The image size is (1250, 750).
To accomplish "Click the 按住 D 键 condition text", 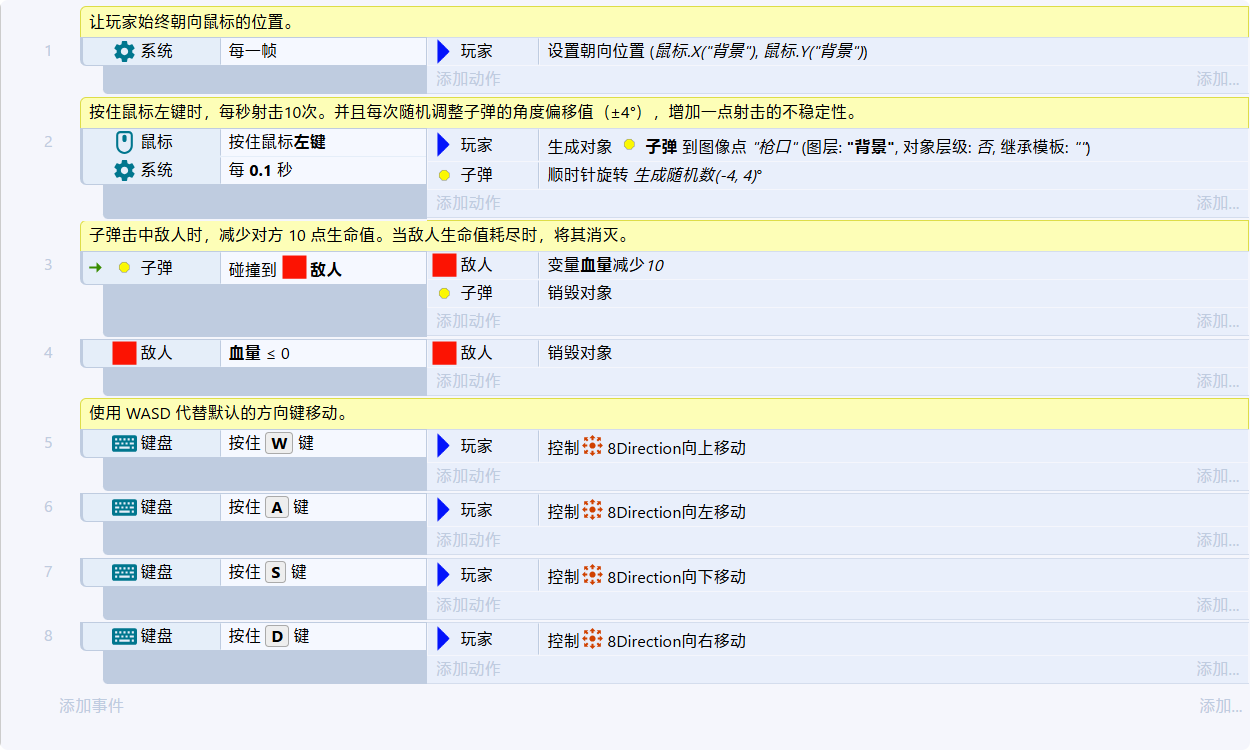I will coord(269,636).
